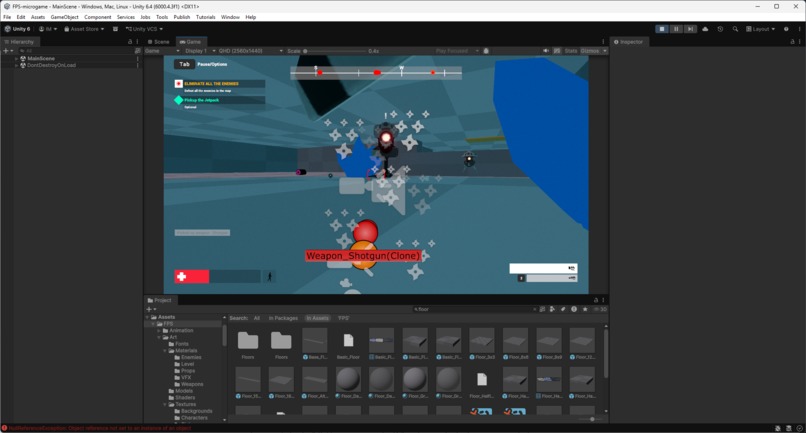Pause the running game
This screenshot has width=806, height=433.
[x=676, y=29]
